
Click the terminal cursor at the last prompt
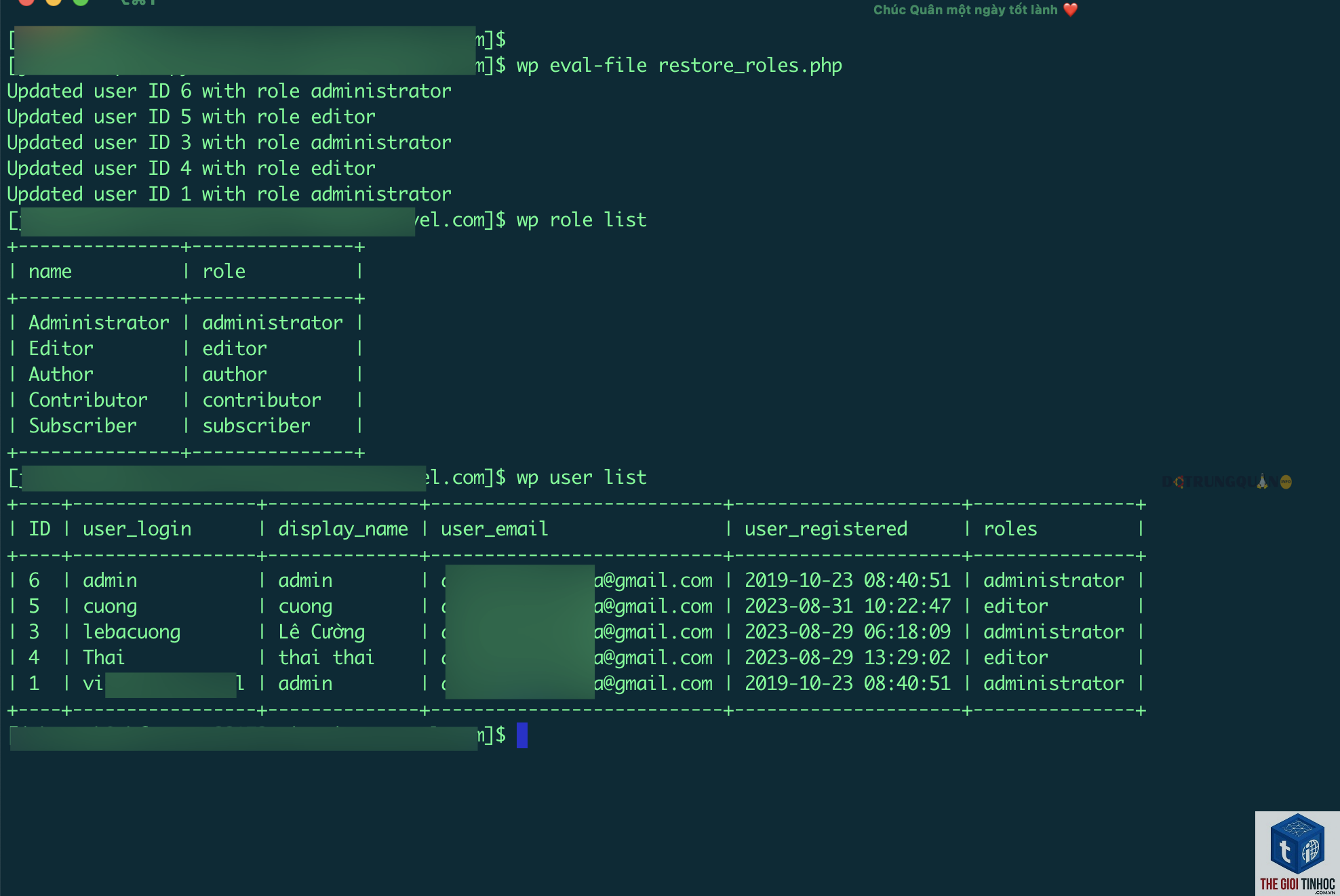[x=522, y=735]
